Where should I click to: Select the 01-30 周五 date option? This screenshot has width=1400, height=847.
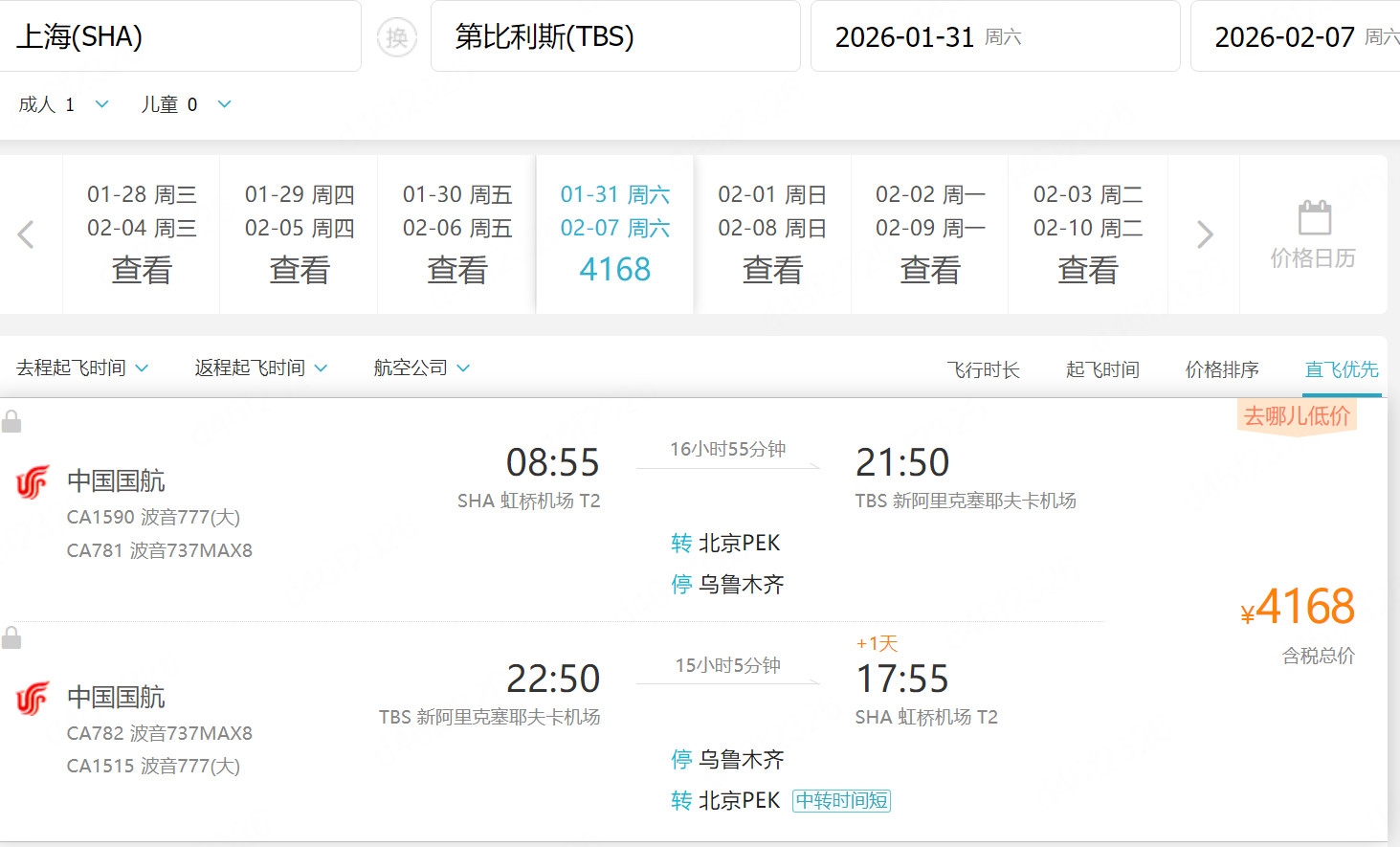(x=457, y=234)
